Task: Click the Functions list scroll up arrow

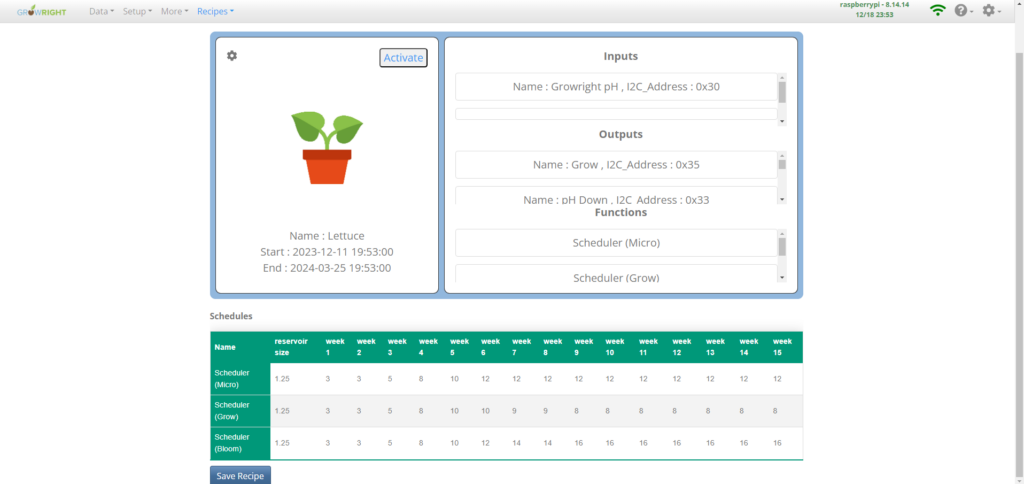Action: pos(782,233)
